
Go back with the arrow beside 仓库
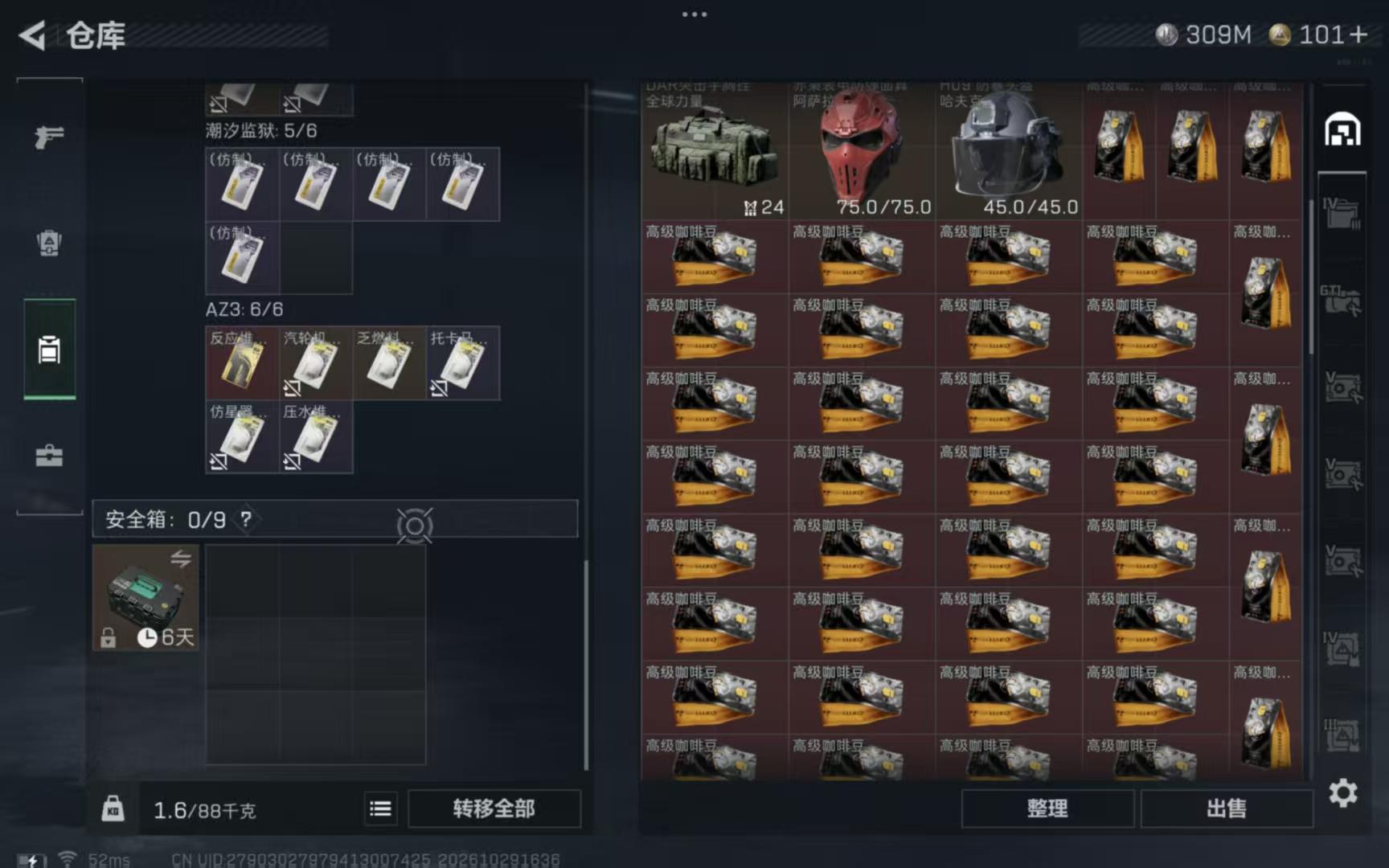(x=32, y=35)
